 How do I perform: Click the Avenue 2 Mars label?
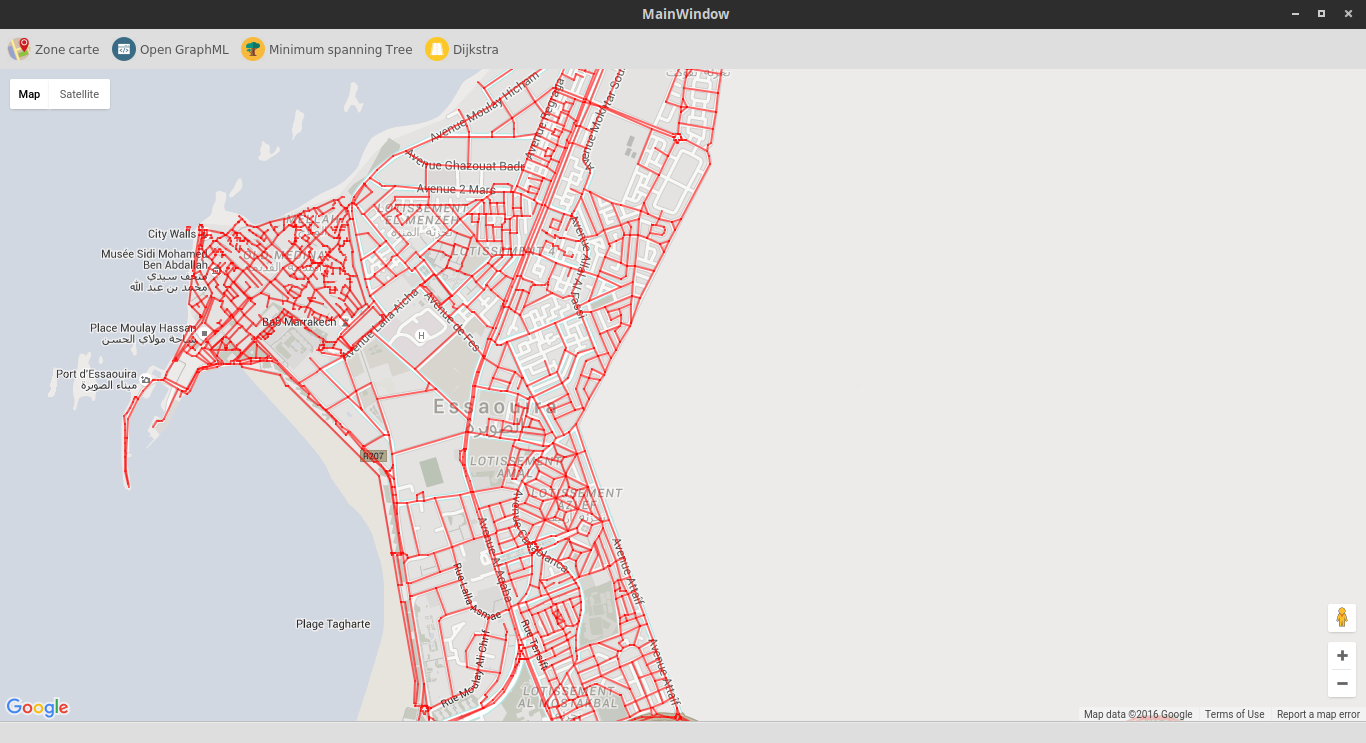(456, 189)
